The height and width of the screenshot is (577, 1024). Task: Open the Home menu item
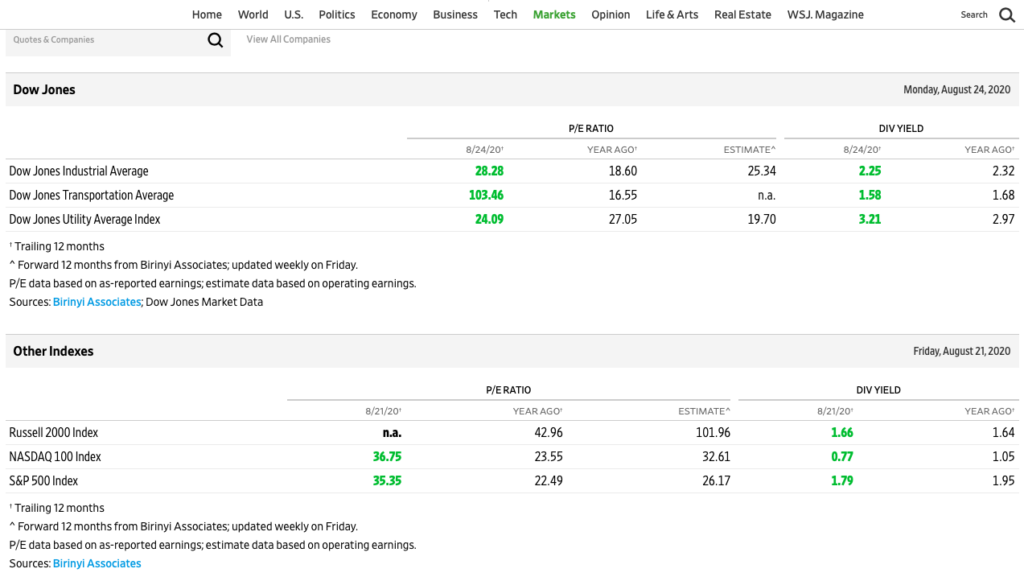point(207,14)
